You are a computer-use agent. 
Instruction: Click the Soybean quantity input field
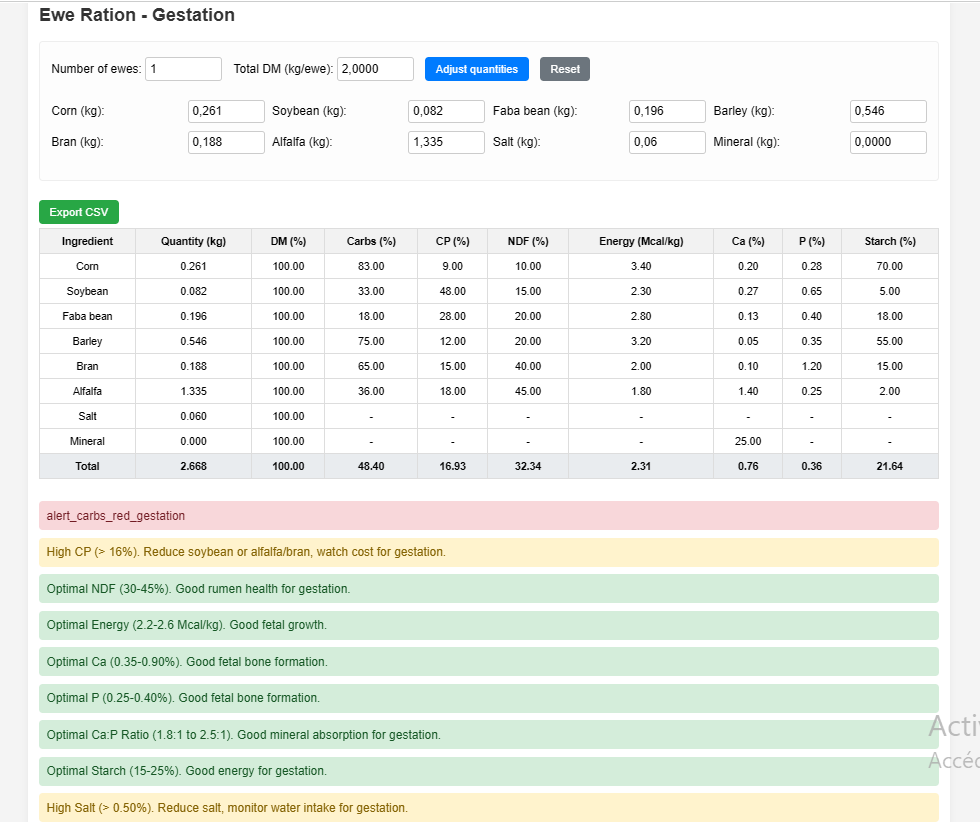pyautogui.click(x=446, y=111)
